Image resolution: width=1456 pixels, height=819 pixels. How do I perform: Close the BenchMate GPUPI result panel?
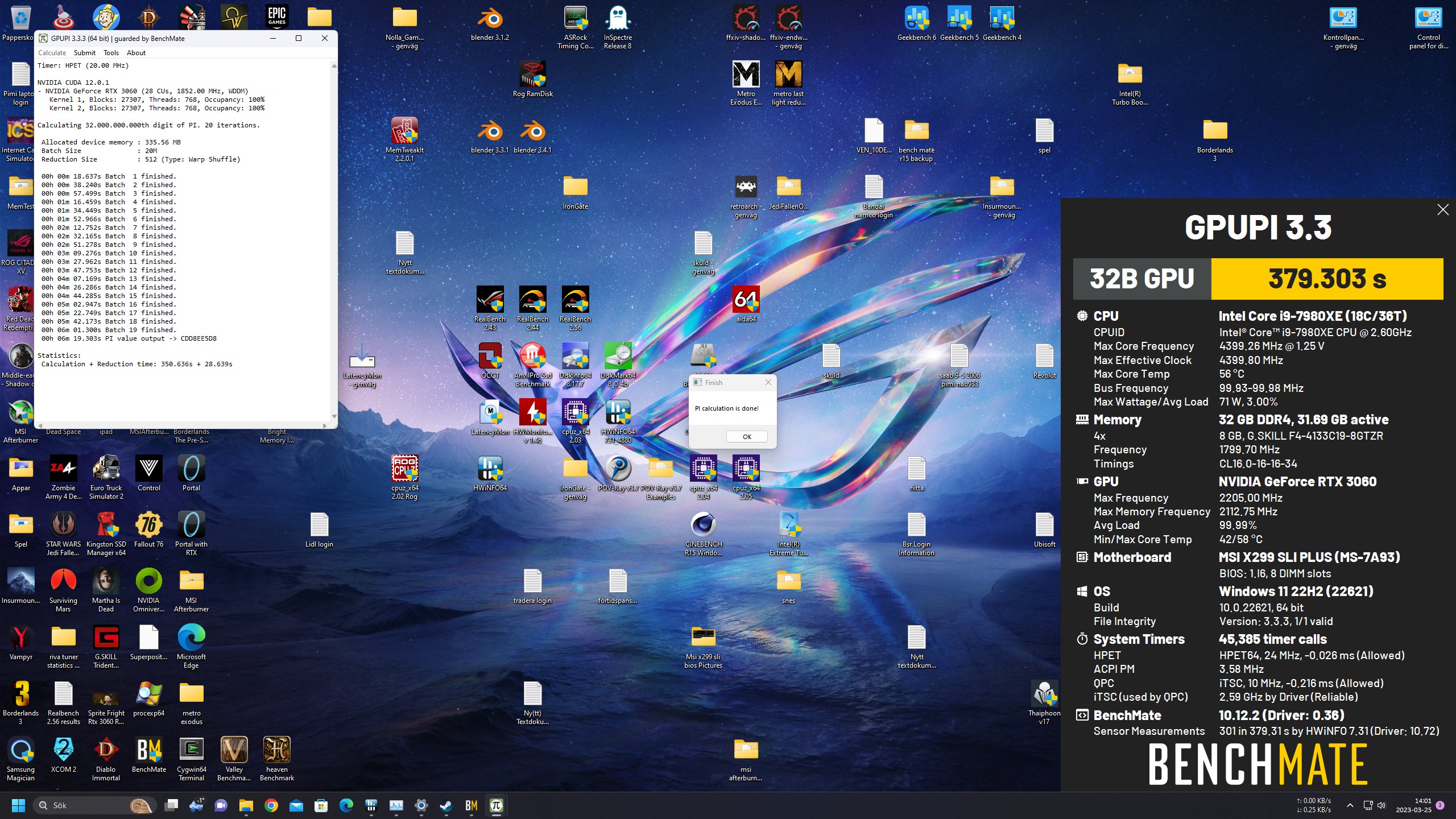coord(1443,210)
